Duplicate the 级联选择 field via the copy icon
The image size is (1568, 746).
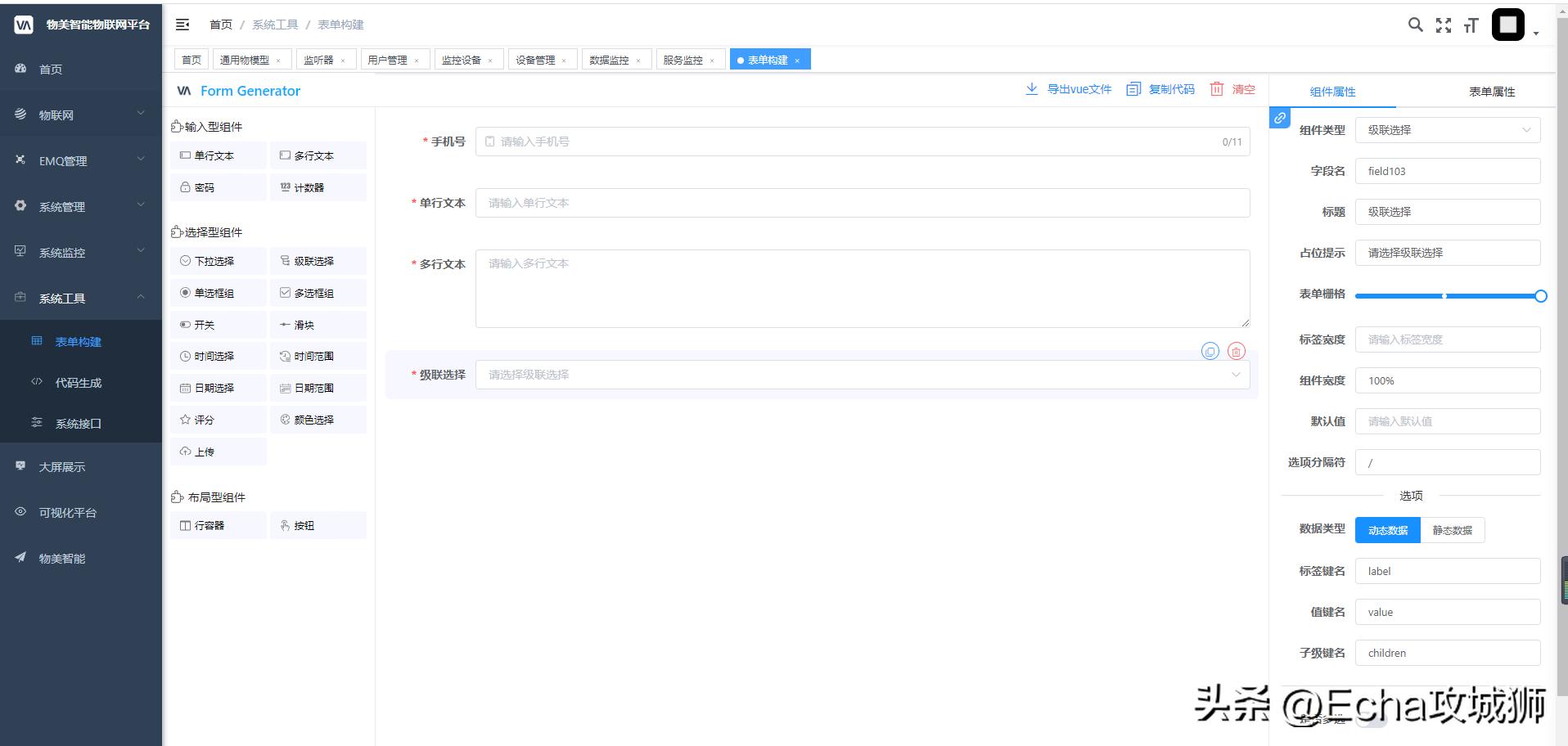click(x=1211, y=350)
